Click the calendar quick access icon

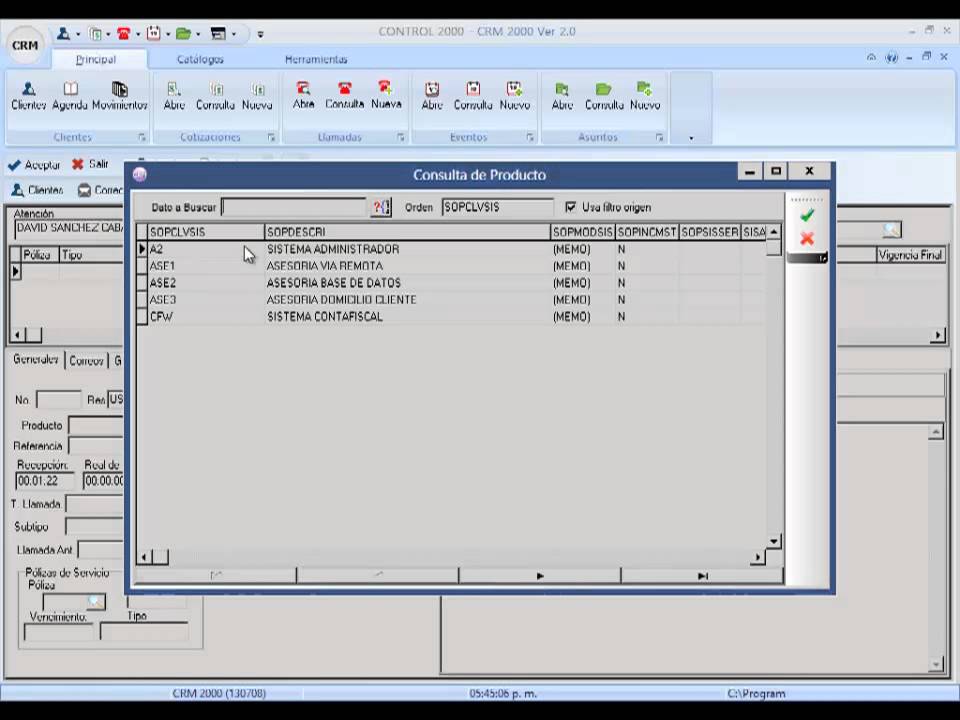154,34
